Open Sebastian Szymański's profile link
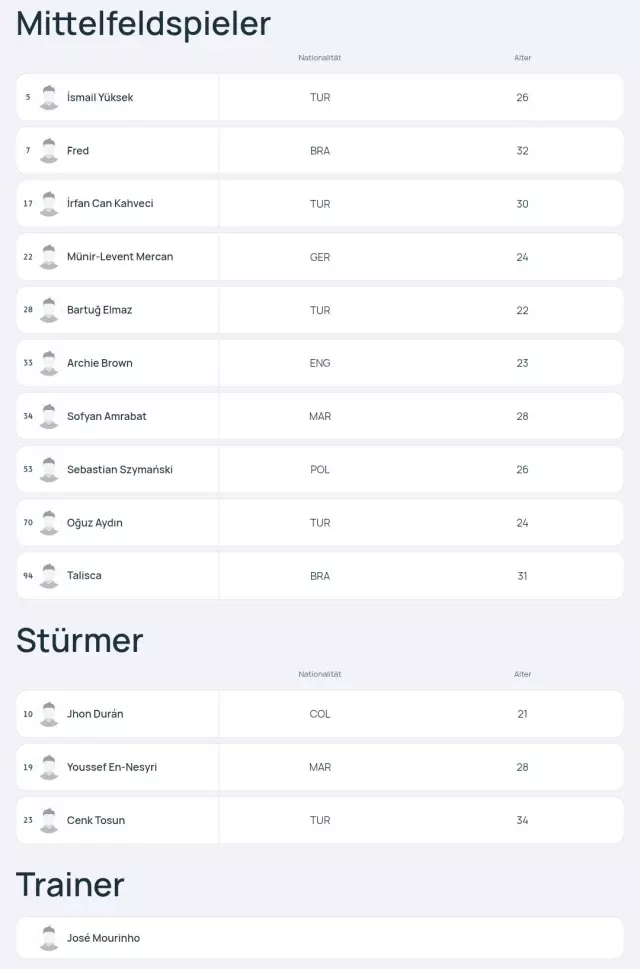This screenshot has width=640, height=969. 120,470
